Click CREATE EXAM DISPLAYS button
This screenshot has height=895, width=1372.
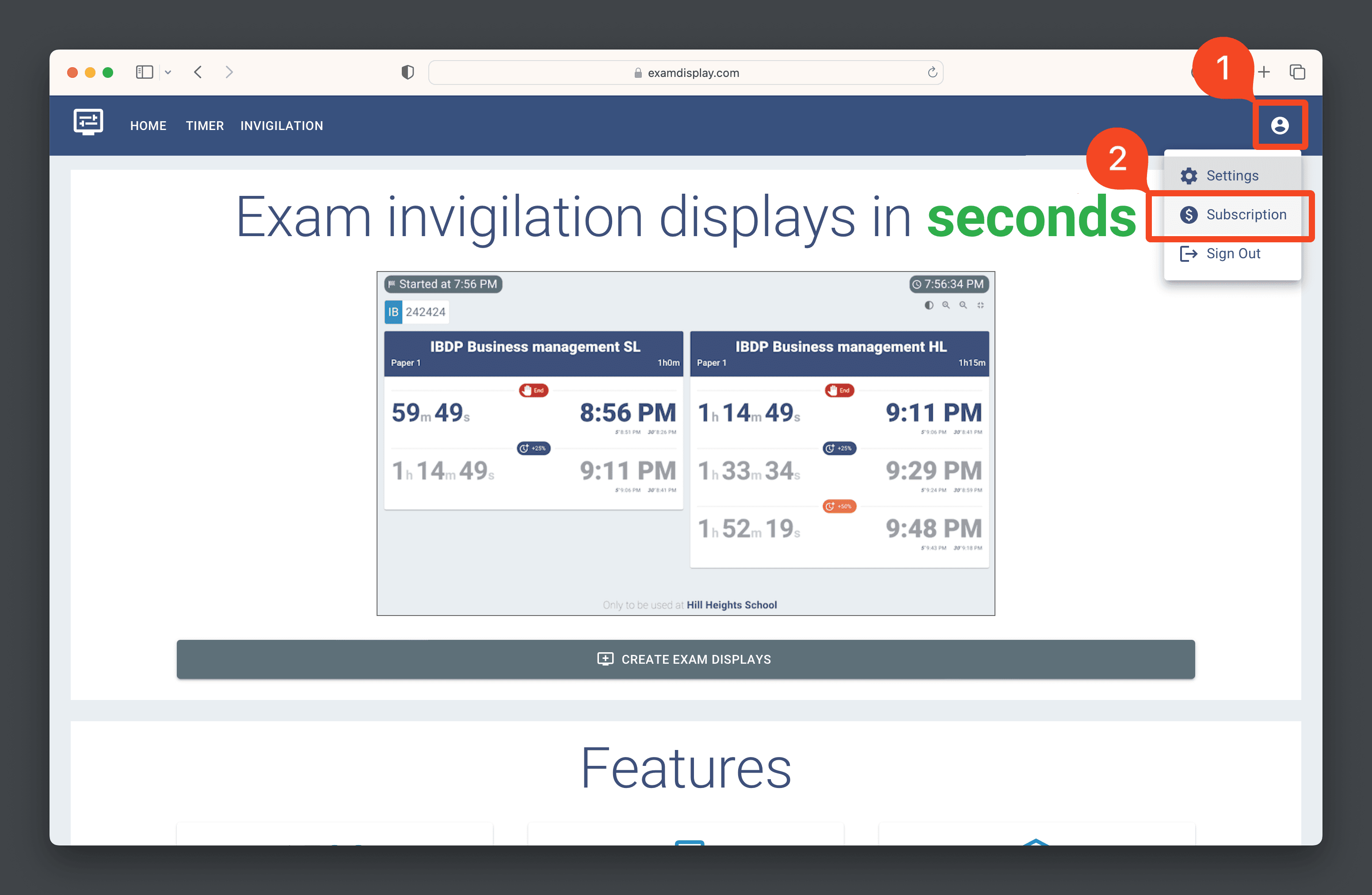click(x=686, y=659)
